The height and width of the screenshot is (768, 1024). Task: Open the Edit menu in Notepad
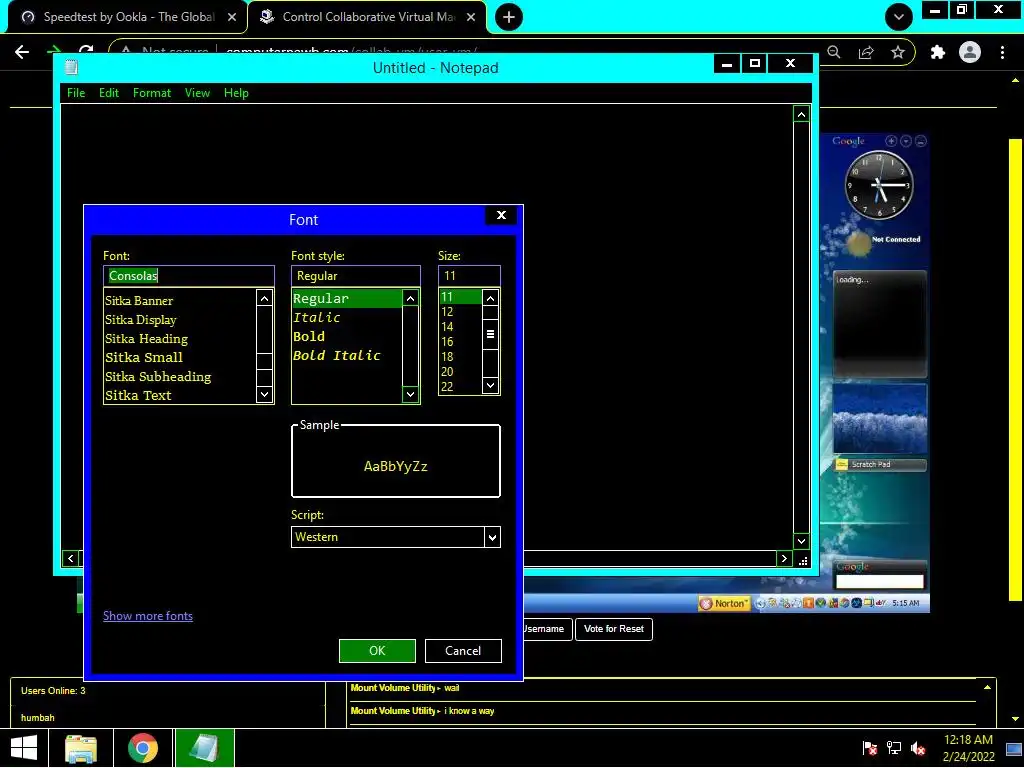(x=108, y=93)
